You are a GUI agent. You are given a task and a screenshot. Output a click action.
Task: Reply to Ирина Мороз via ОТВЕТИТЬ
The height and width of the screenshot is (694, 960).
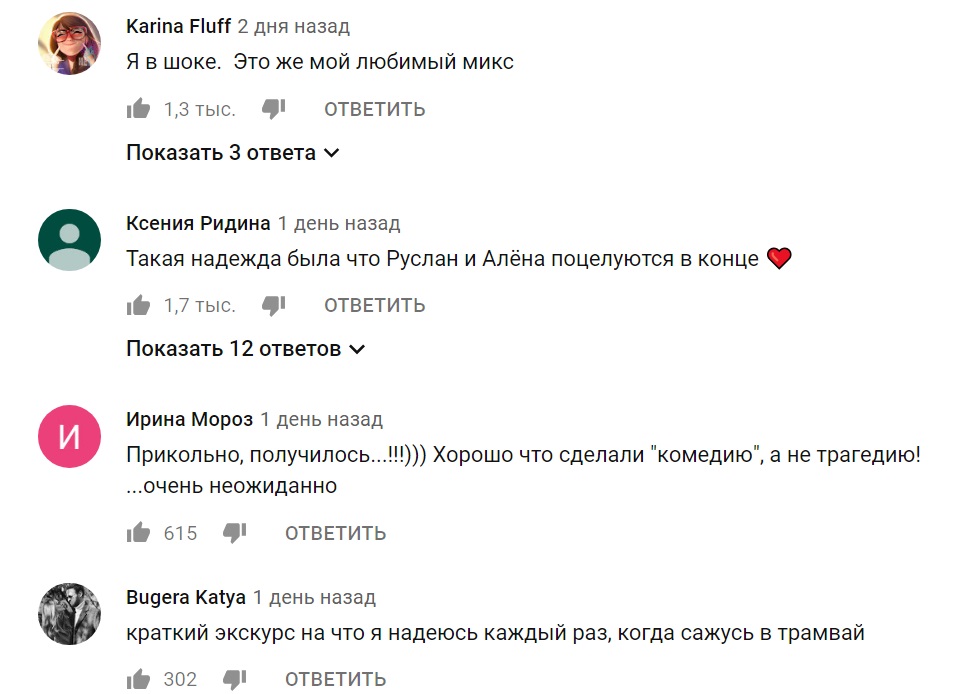point(336,533)
